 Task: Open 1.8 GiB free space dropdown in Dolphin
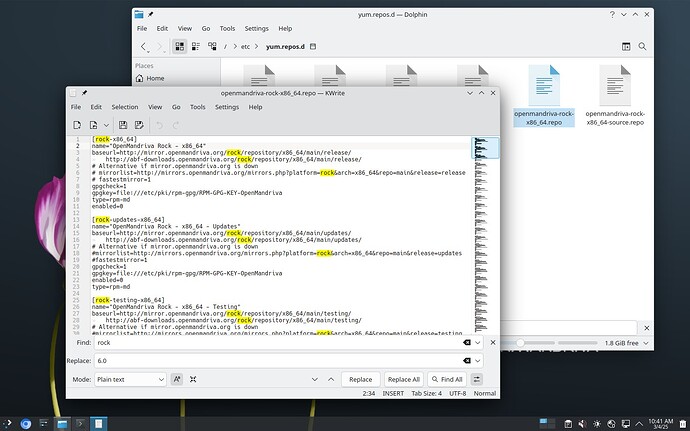627,343
